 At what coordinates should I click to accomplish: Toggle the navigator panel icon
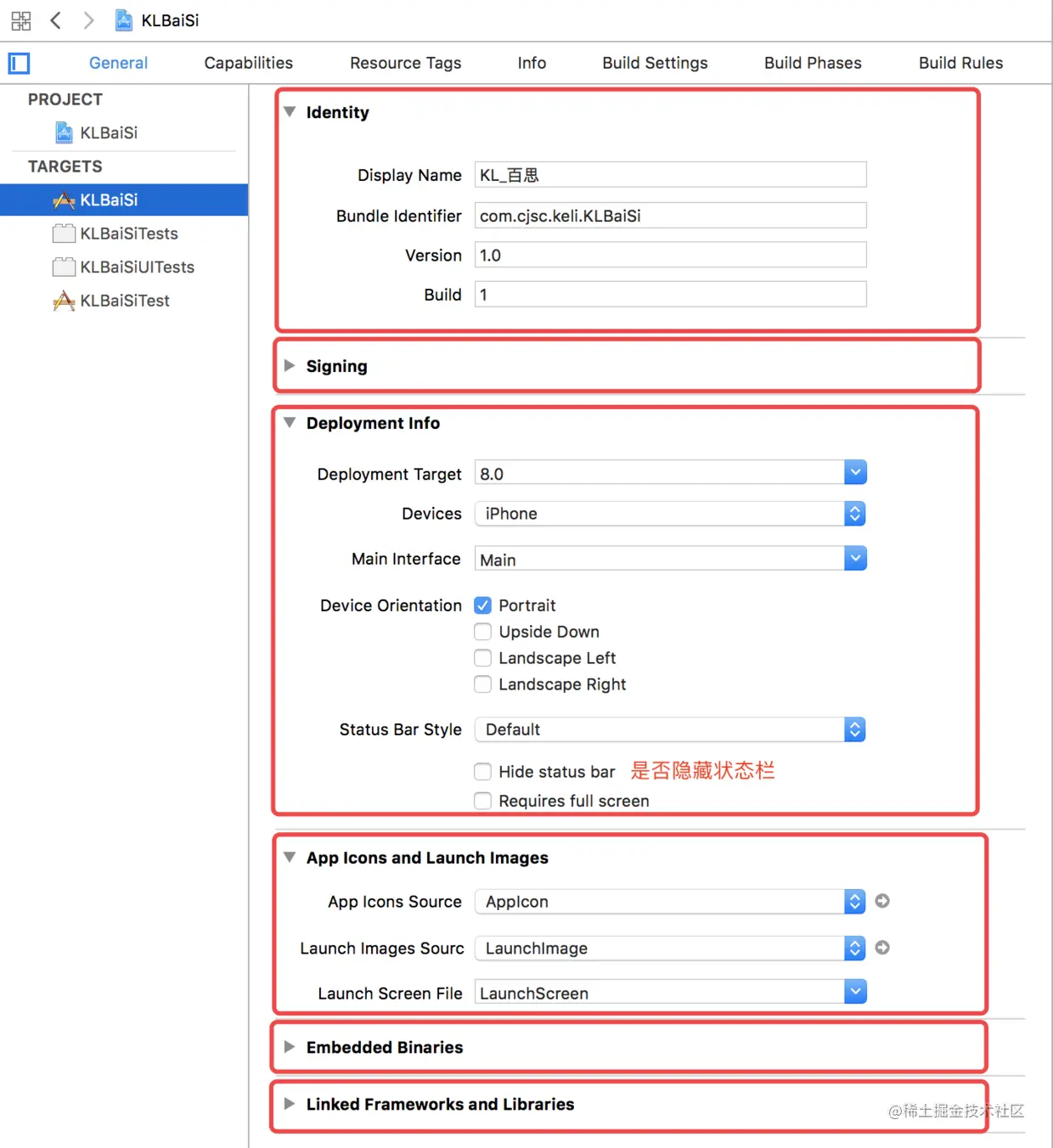click(18, 63)
